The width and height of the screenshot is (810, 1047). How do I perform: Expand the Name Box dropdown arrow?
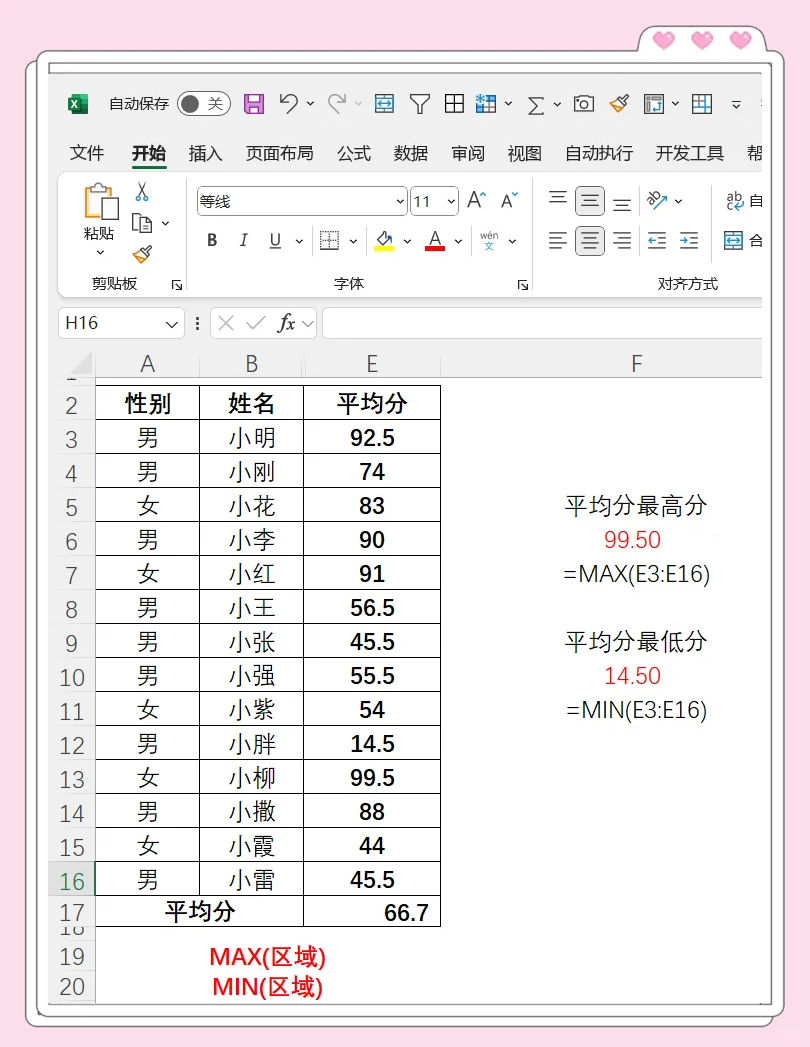171,324
